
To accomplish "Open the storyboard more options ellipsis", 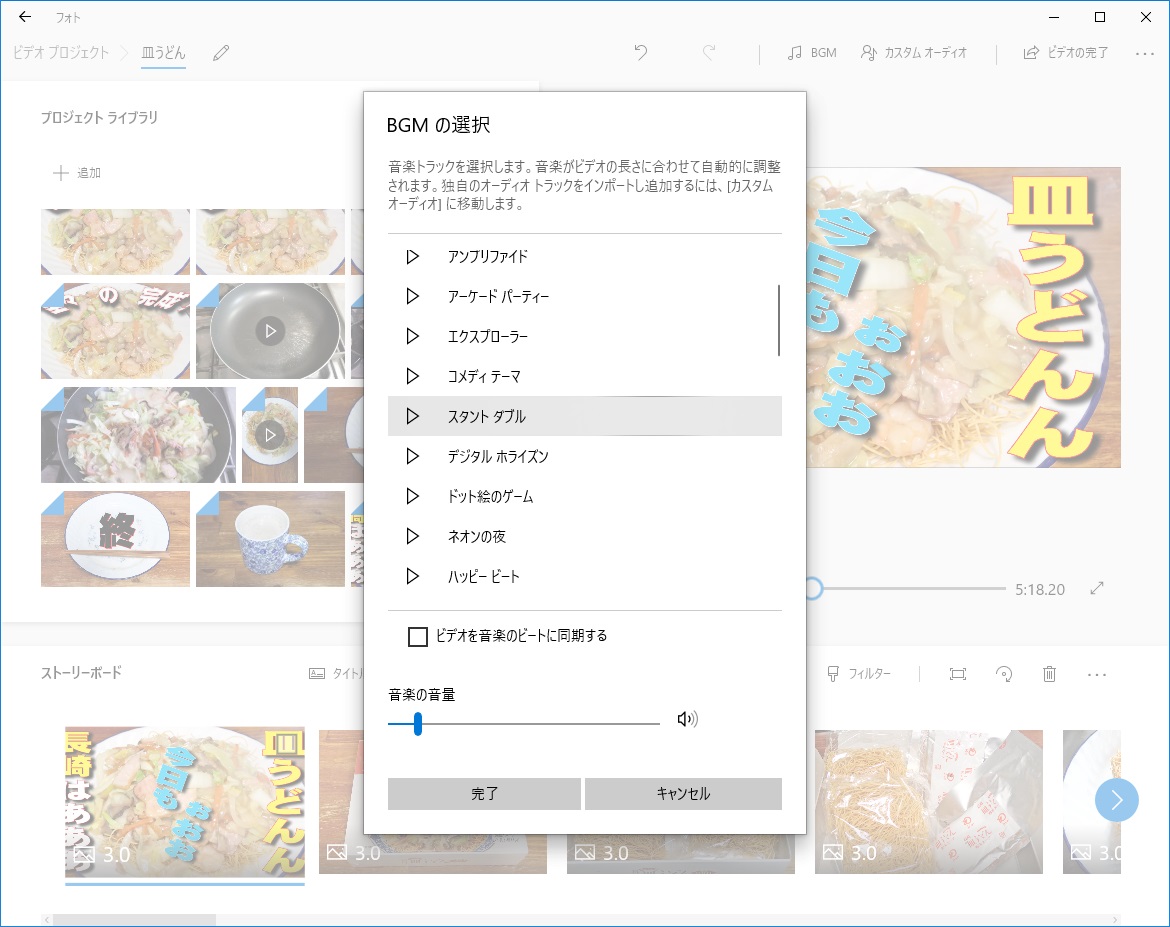I will 1097,675.
